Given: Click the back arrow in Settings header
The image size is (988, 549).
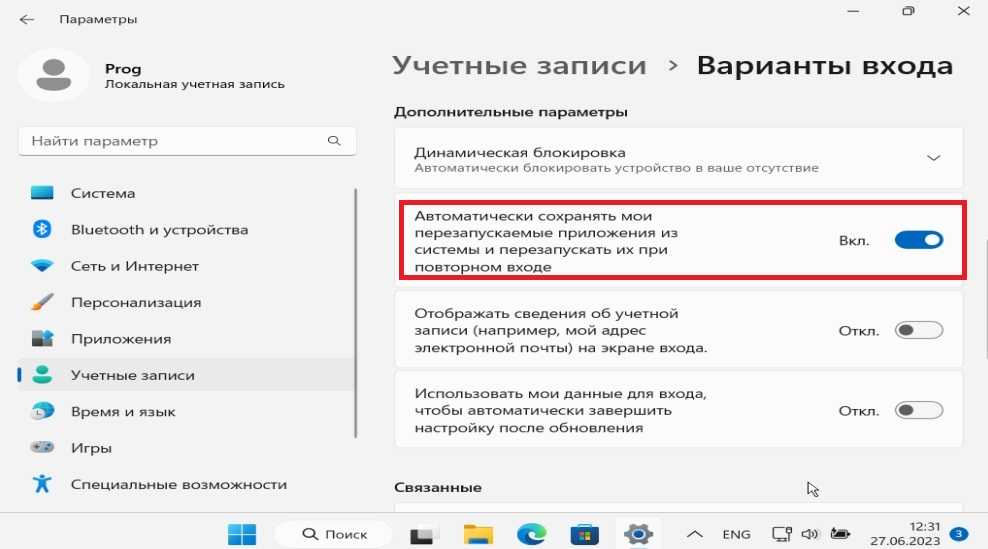Looking at the screenshot, I should (x=26, y=20).
